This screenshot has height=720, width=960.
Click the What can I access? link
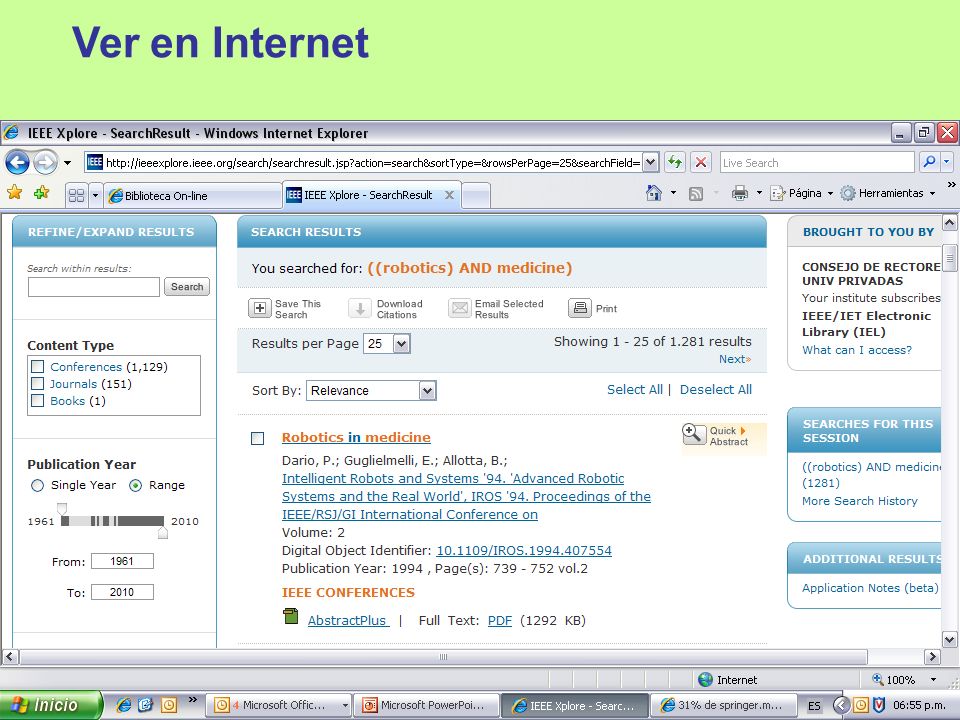click(857, 350)
